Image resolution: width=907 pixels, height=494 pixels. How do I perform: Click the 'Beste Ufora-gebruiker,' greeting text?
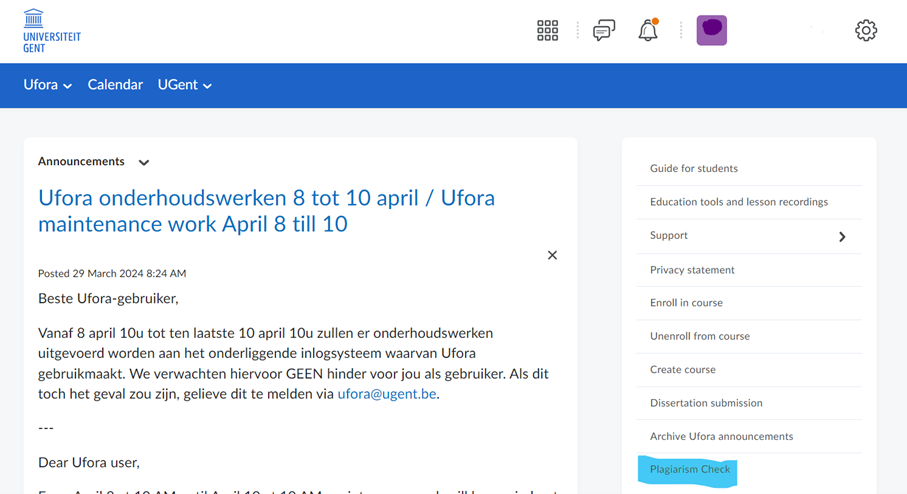(x=108, y=298)
